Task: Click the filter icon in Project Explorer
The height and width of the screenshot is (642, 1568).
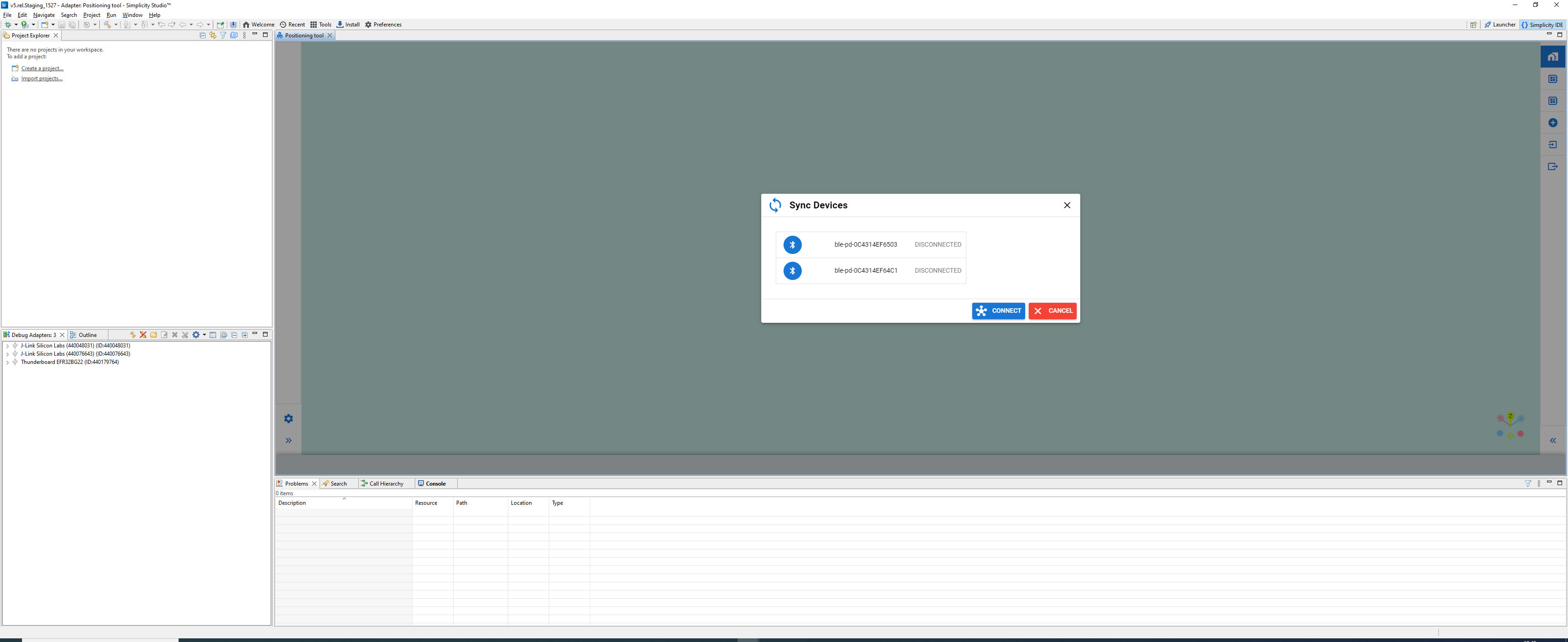Action: click(x=223, y=35)
